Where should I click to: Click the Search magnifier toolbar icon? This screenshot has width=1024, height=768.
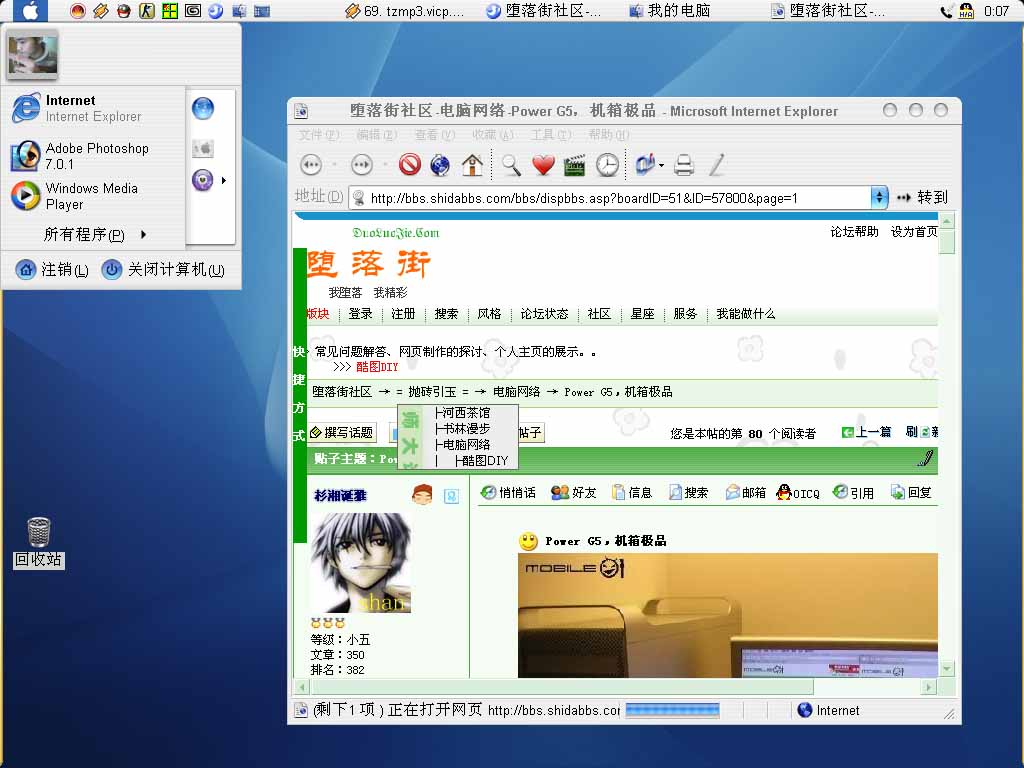point(511,165)
